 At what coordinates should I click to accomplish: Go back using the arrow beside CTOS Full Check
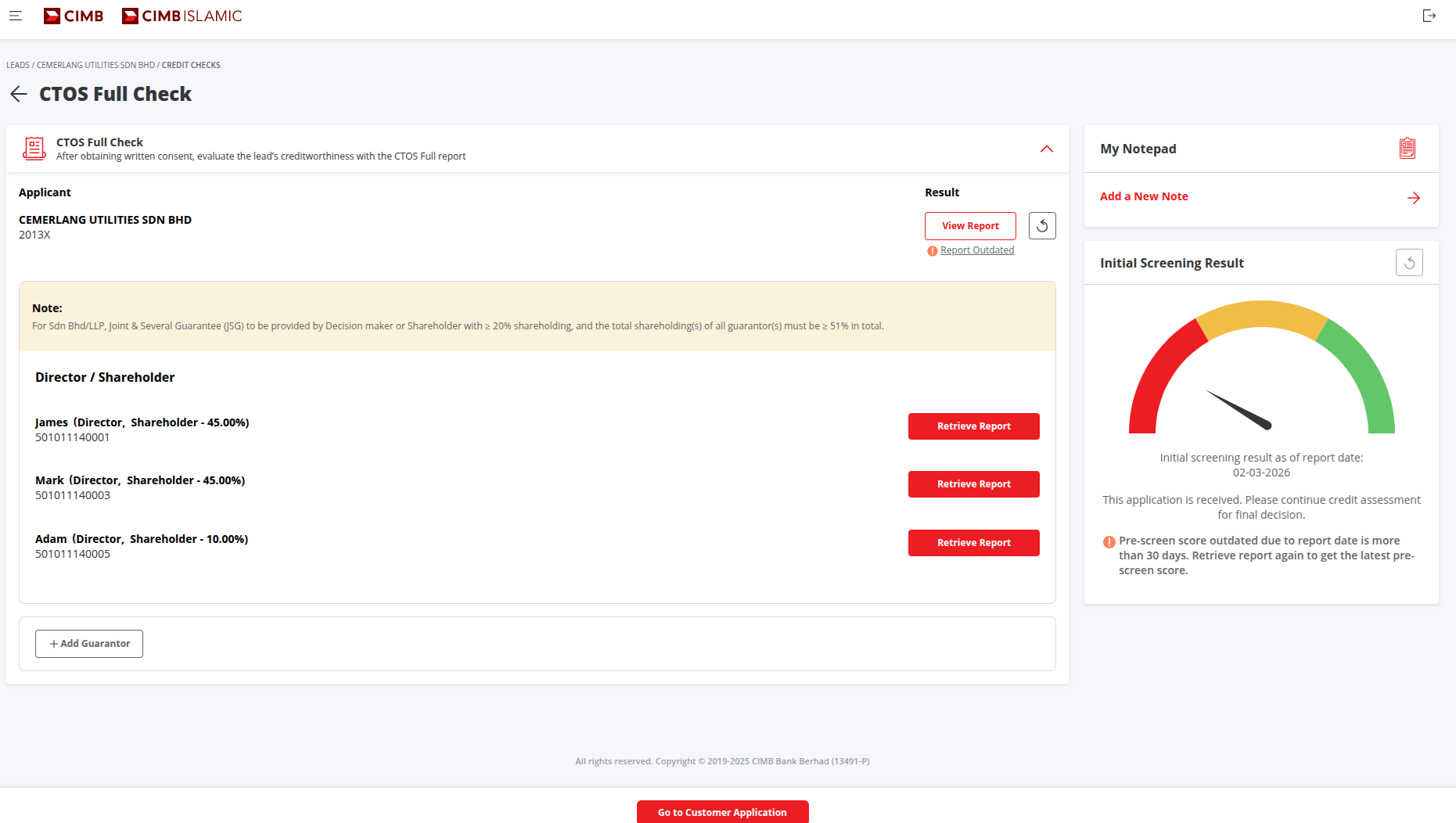pos(19,94)
